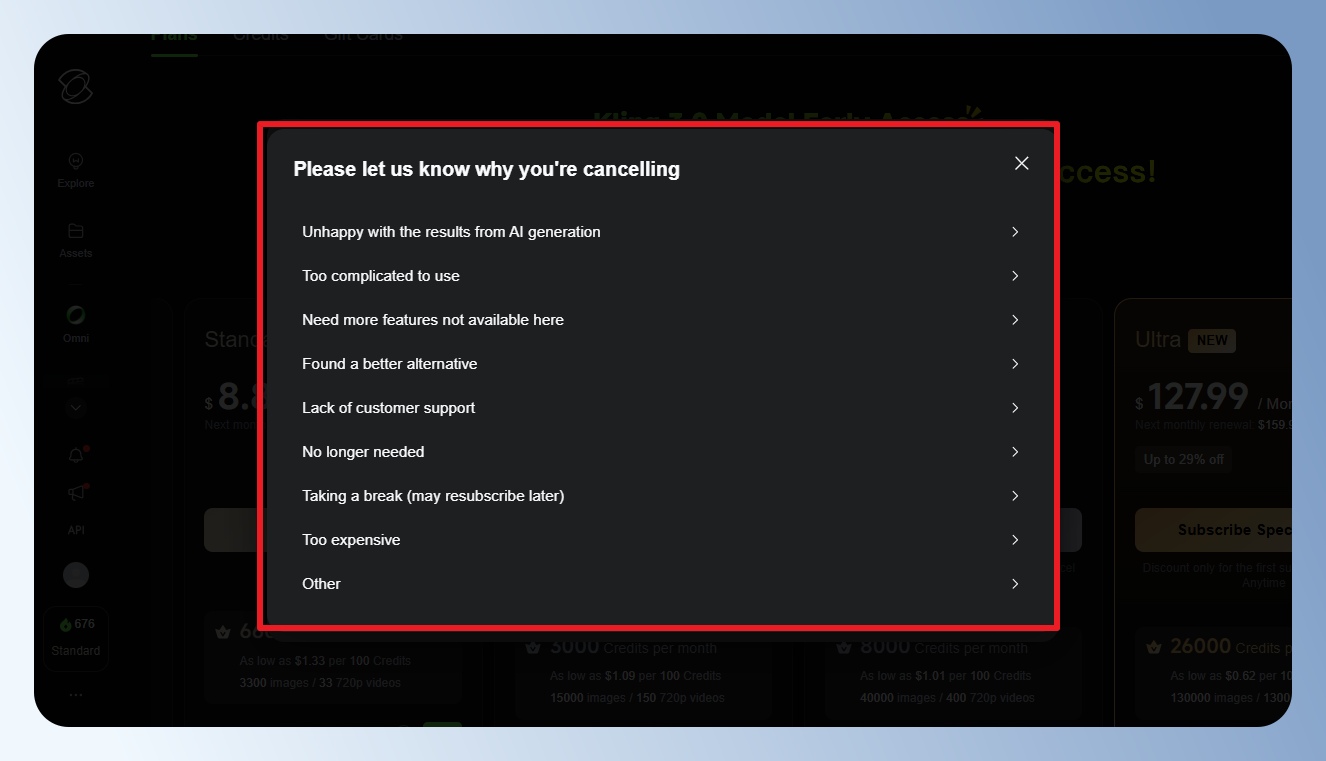Choose 'Taking a break (may resubscribe later)'

tap(433, 496)
